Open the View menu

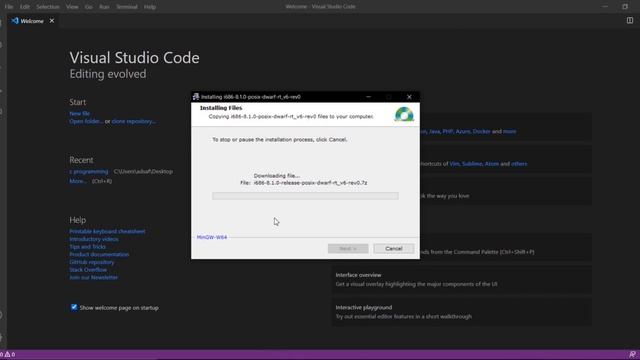(72, 7)
